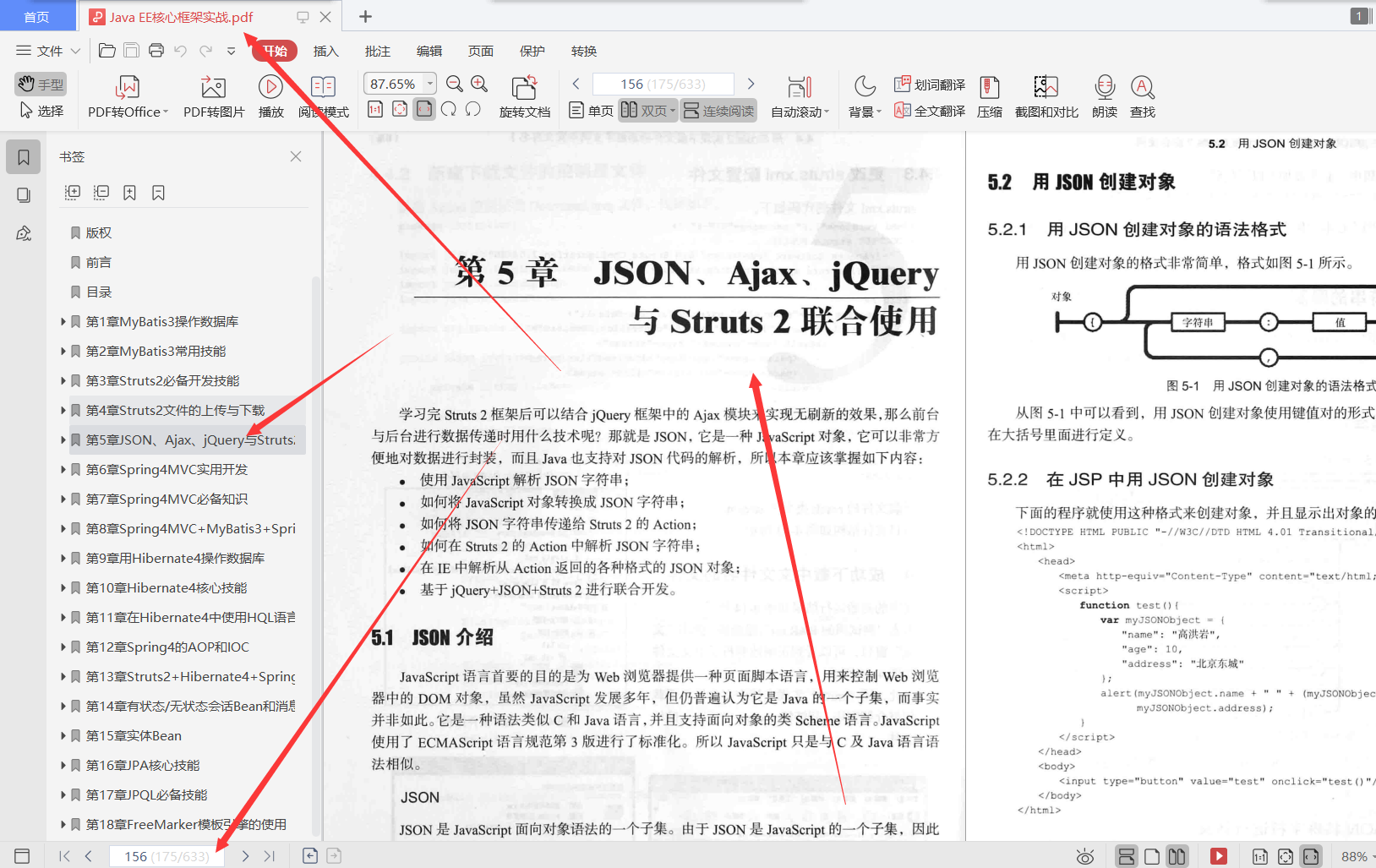Screen dimensions: 1376x868
Task: Open the page thumbnails panel in the sidebar
Action: click(24, 195)
